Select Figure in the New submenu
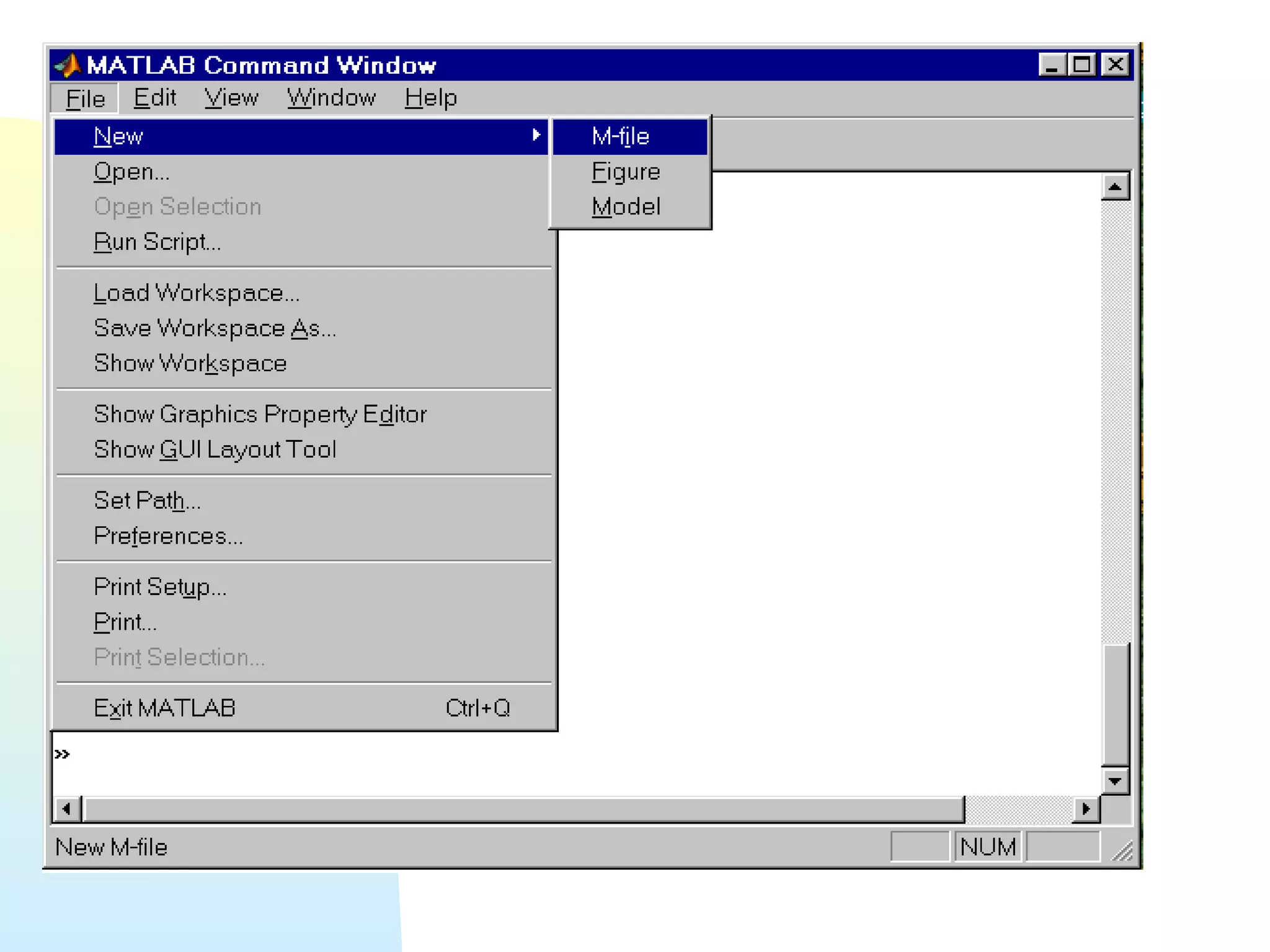 [625, 172]
